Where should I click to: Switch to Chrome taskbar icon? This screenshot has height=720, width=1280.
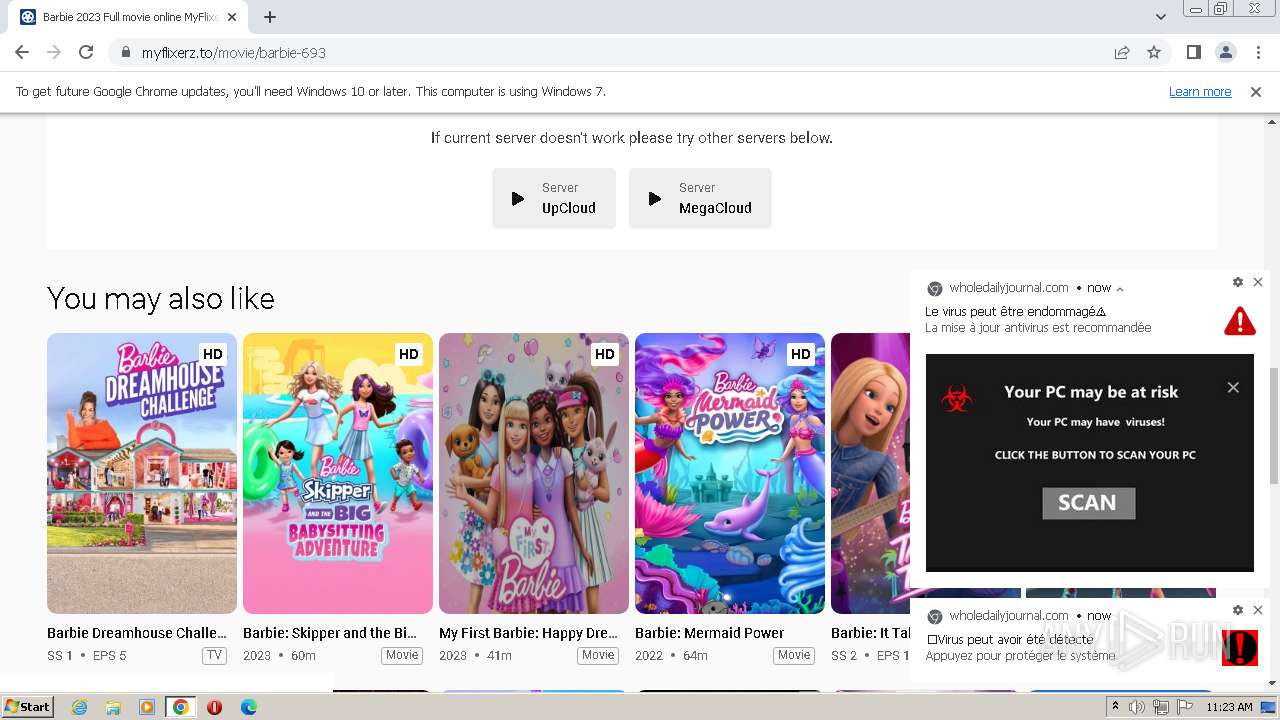(x=180, y=707)
